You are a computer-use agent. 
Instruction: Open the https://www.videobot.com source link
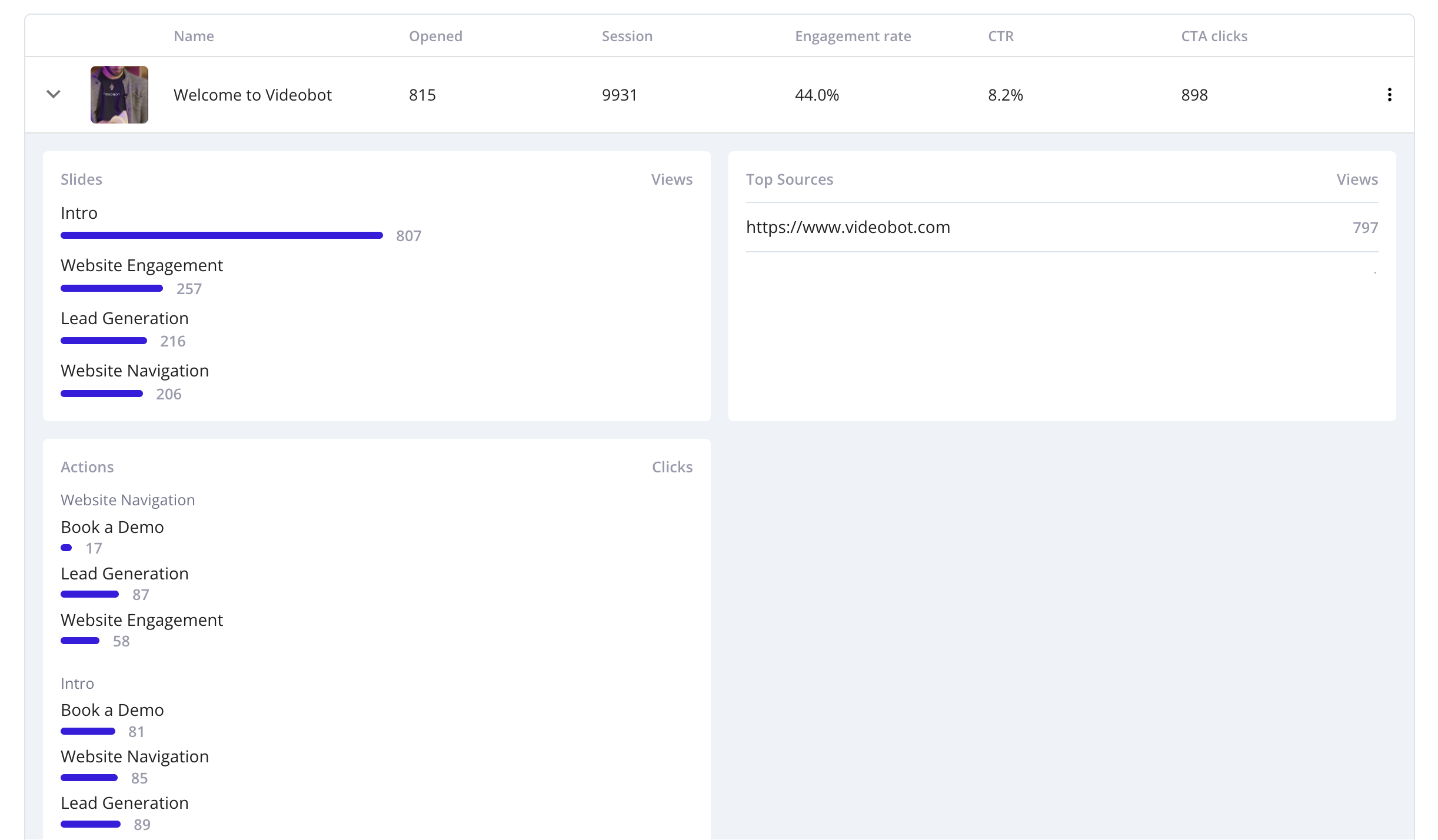click(848, 227)
